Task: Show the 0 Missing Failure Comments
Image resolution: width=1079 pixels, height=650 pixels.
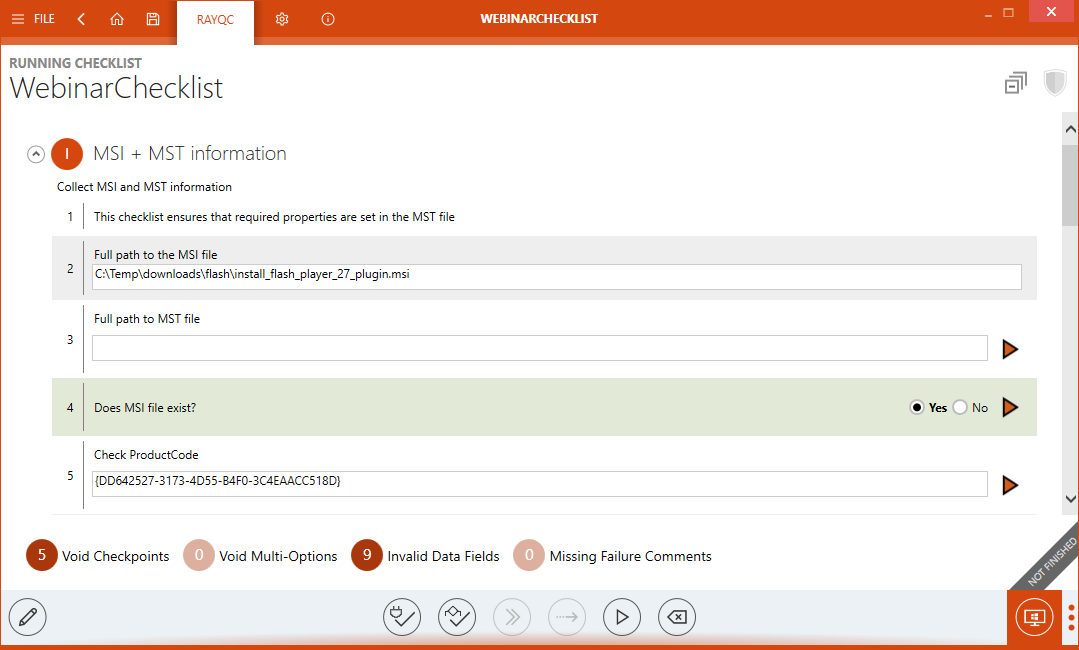Action: coord(612,556)
